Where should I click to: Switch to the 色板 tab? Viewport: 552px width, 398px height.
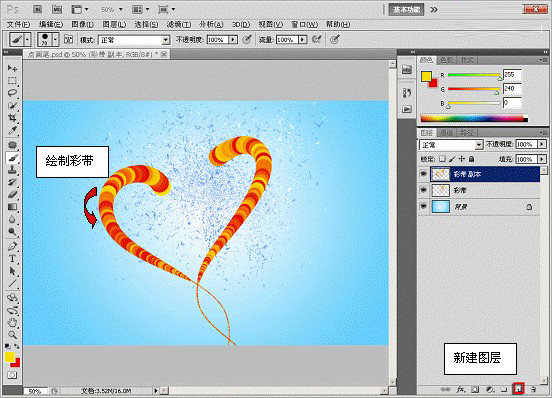point(447,60)
